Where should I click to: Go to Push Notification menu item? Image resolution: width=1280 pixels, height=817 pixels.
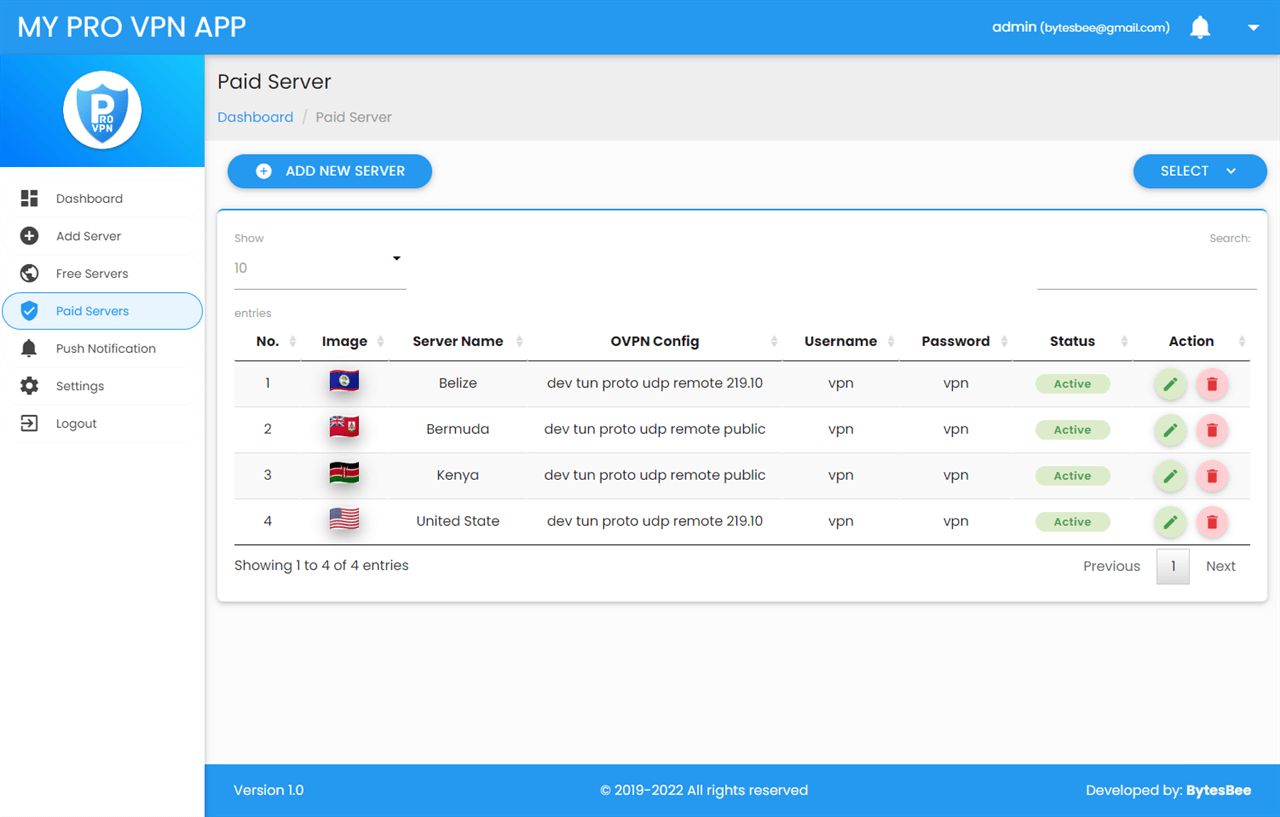coord(105,349)
